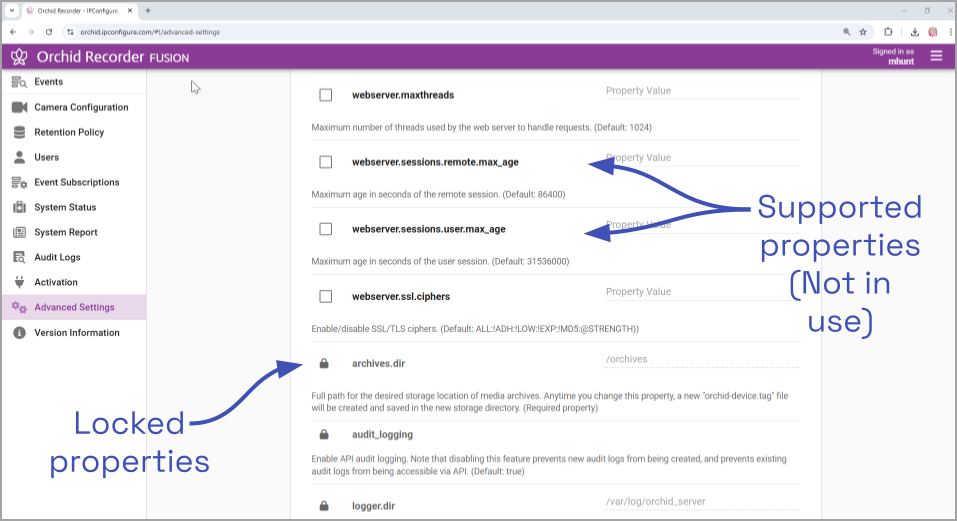This screenshot has height=521, width=957.
Task: Go back with browser back arrow
Action: [13, 32]
